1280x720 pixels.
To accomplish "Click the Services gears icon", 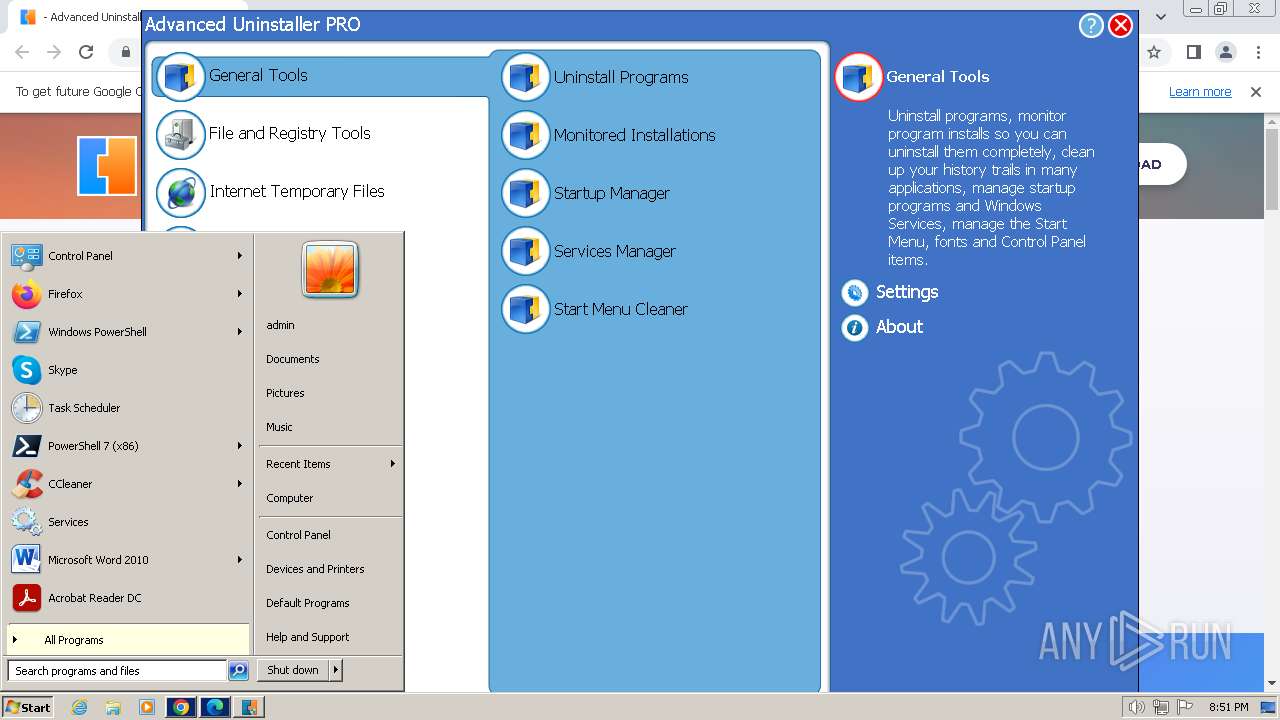I will tap(27, 522).
